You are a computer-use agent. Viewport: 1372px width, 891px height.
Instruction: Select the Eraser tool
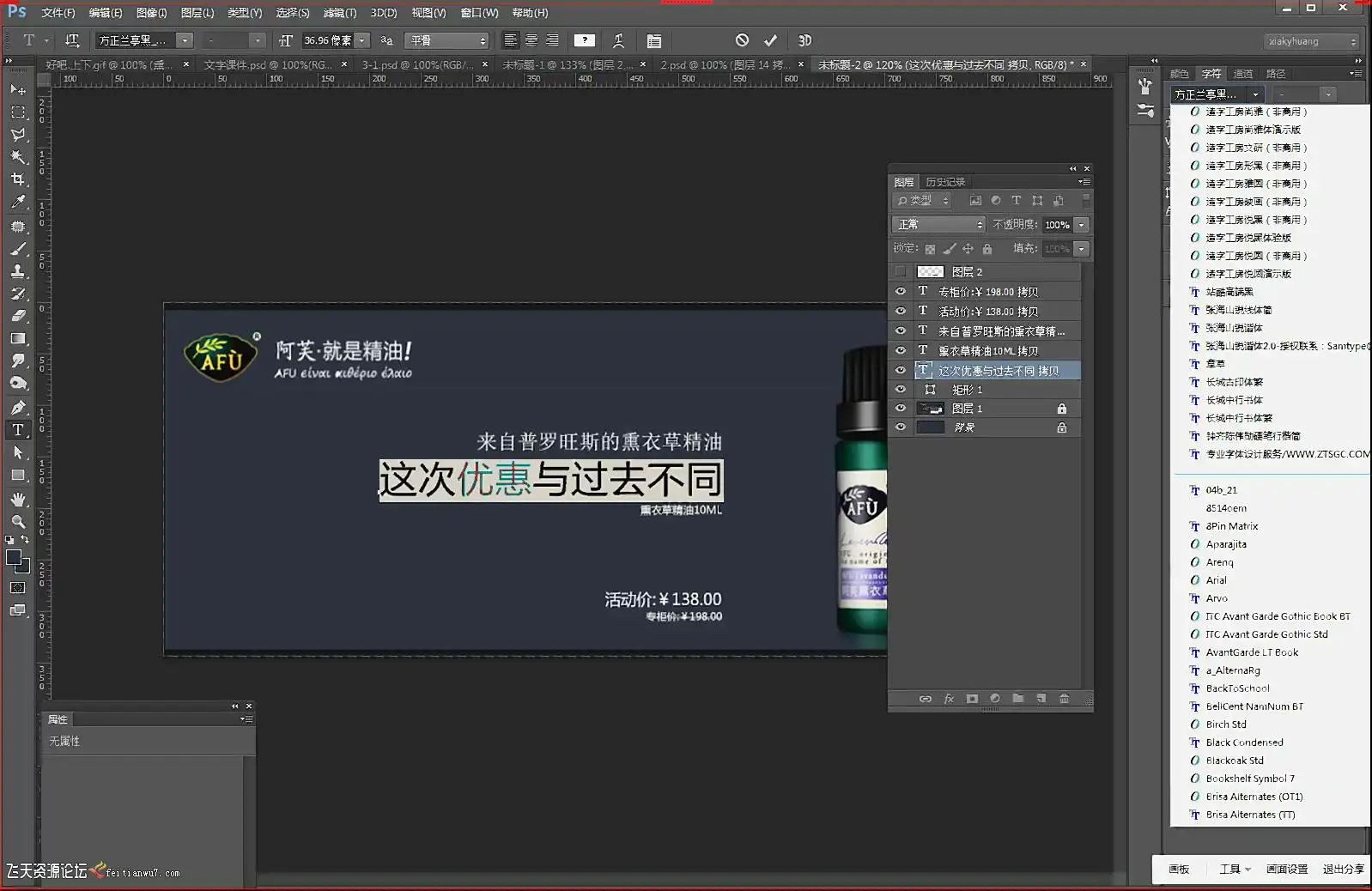(18, 316)
